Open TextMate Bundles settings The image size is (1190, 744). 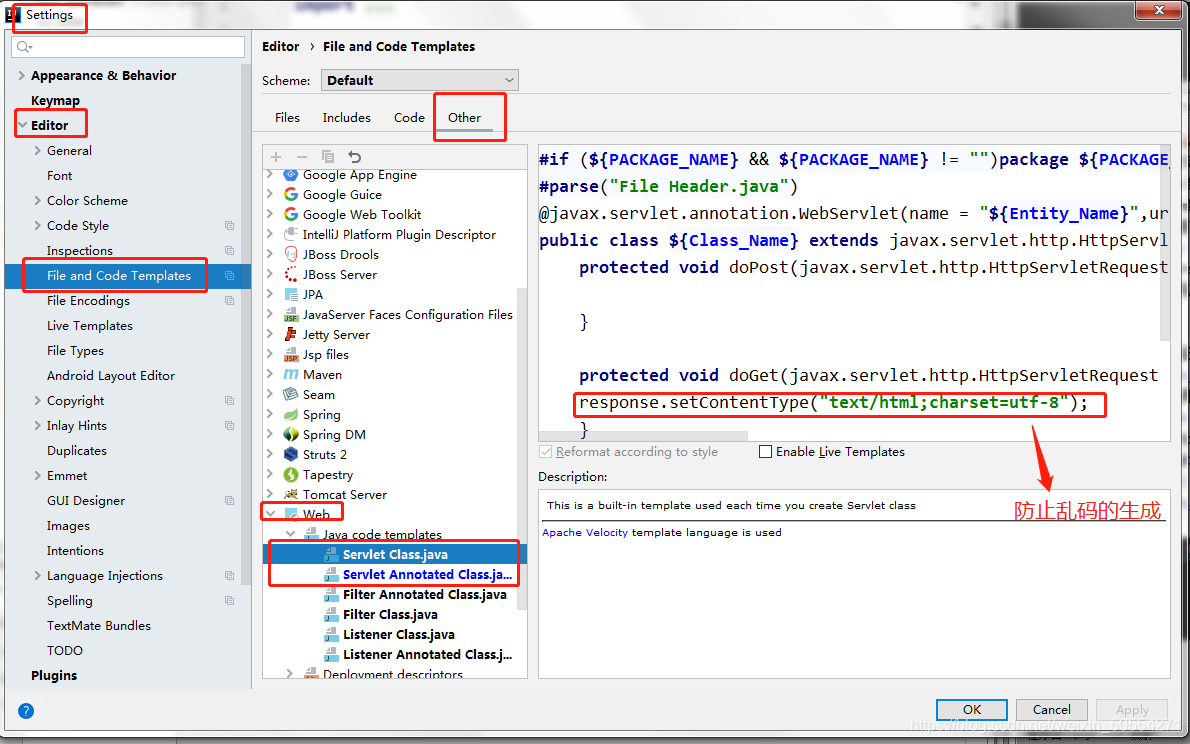[99, 626]
